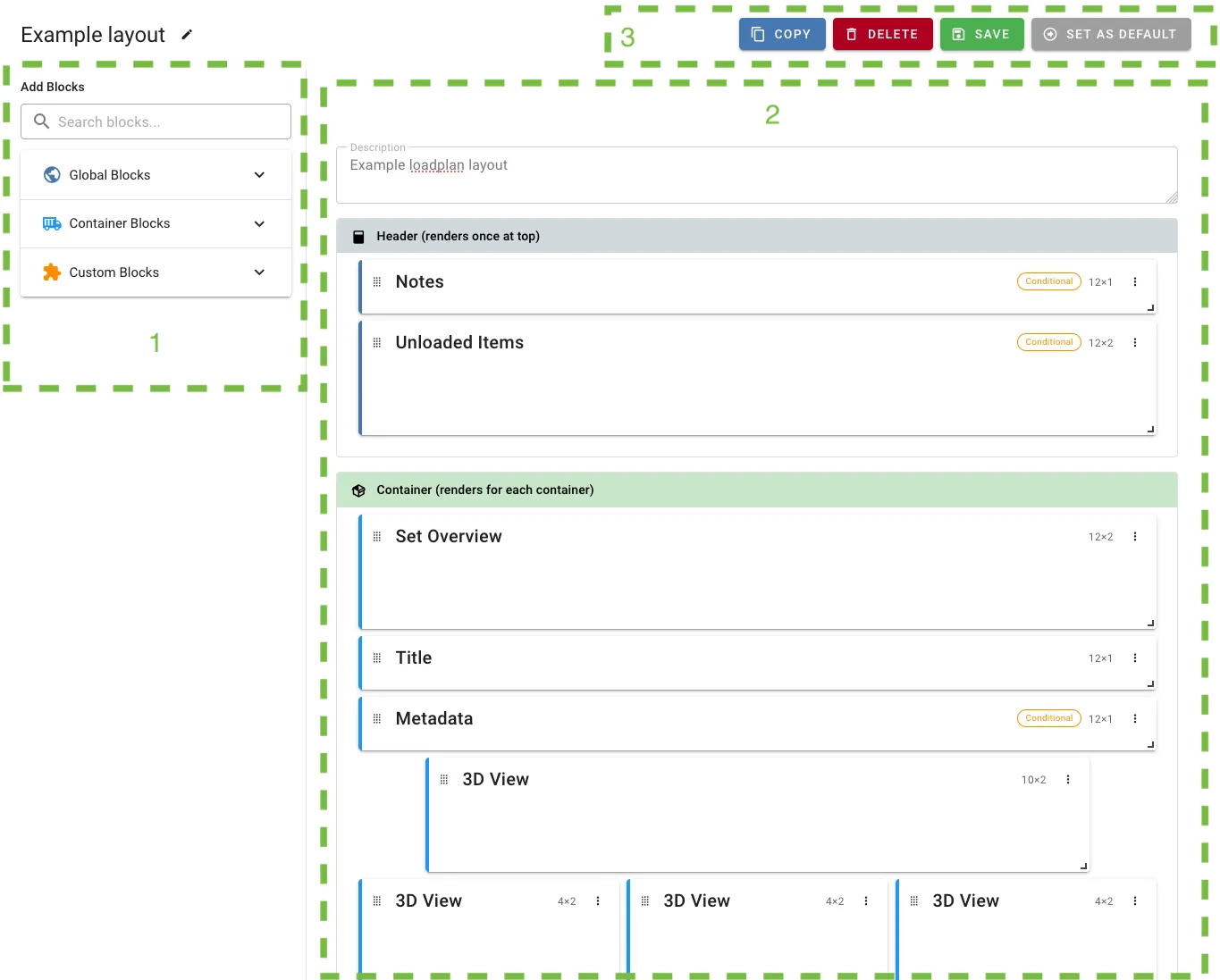The image size is (1220, 980).
Task: Click the book icon on the Header section bar
Action: (358, 236)
